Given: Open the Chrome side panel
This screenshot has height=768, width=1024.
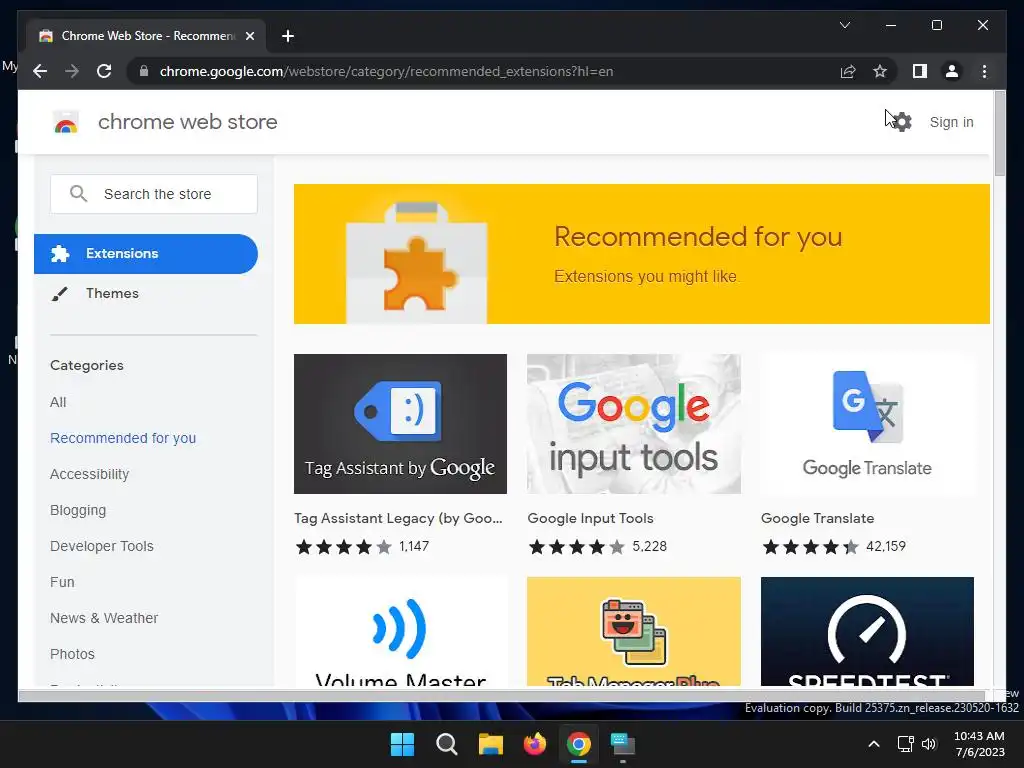Looking at the screenshot, I should (920, 71).
